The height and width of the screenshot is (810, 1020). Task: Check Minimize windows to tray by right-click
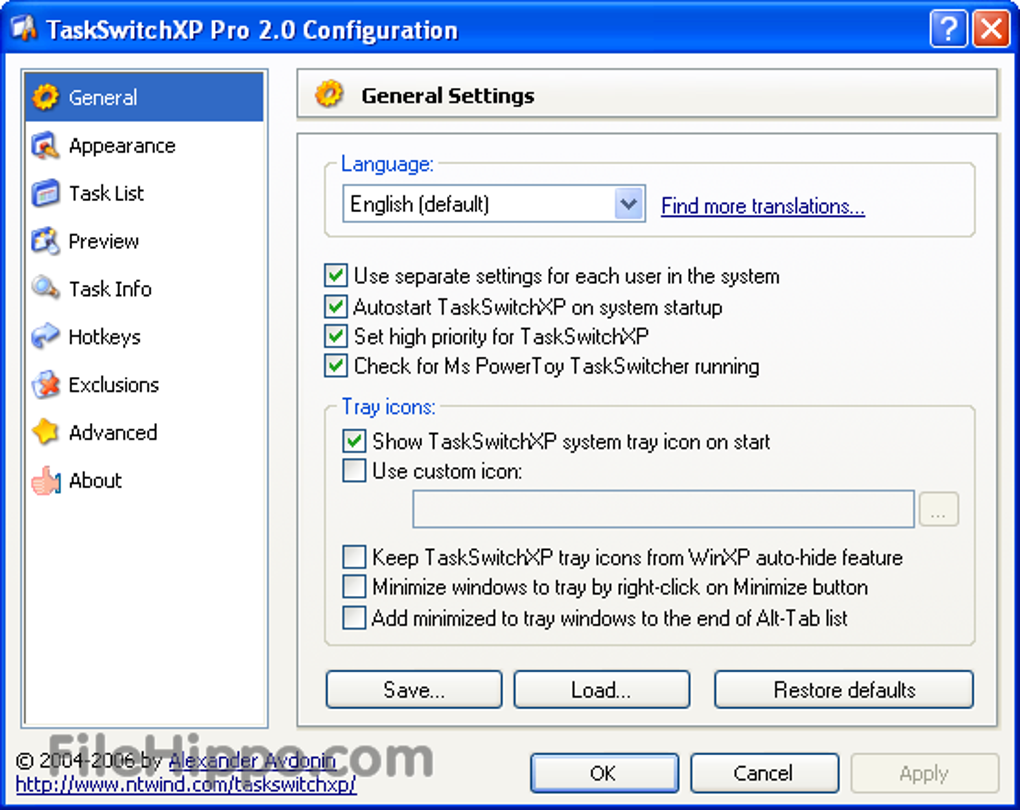(354, 587)
